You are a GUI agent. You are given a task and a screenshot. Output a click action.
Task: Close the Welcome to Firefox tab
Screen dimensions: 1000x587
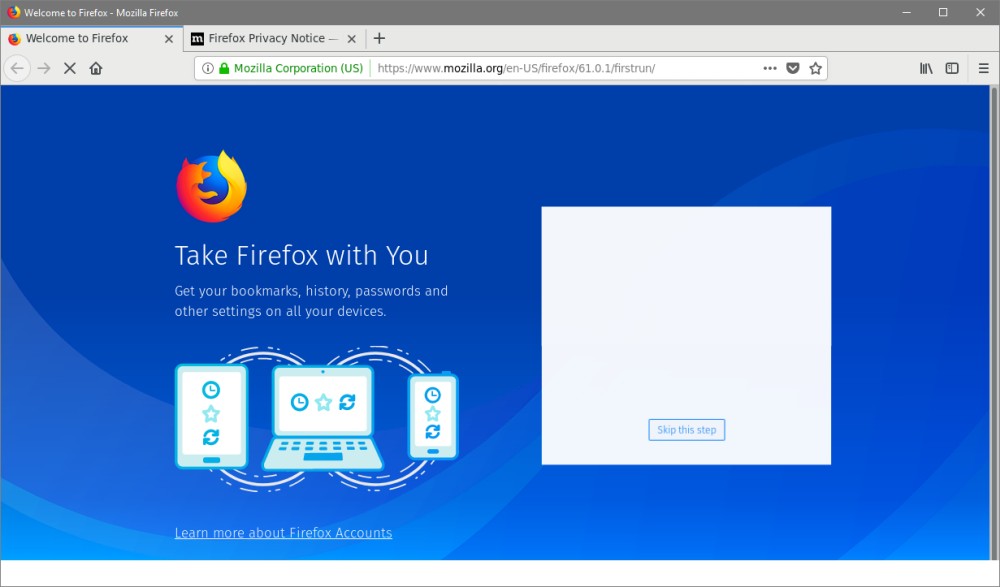[x=168, y=38]
